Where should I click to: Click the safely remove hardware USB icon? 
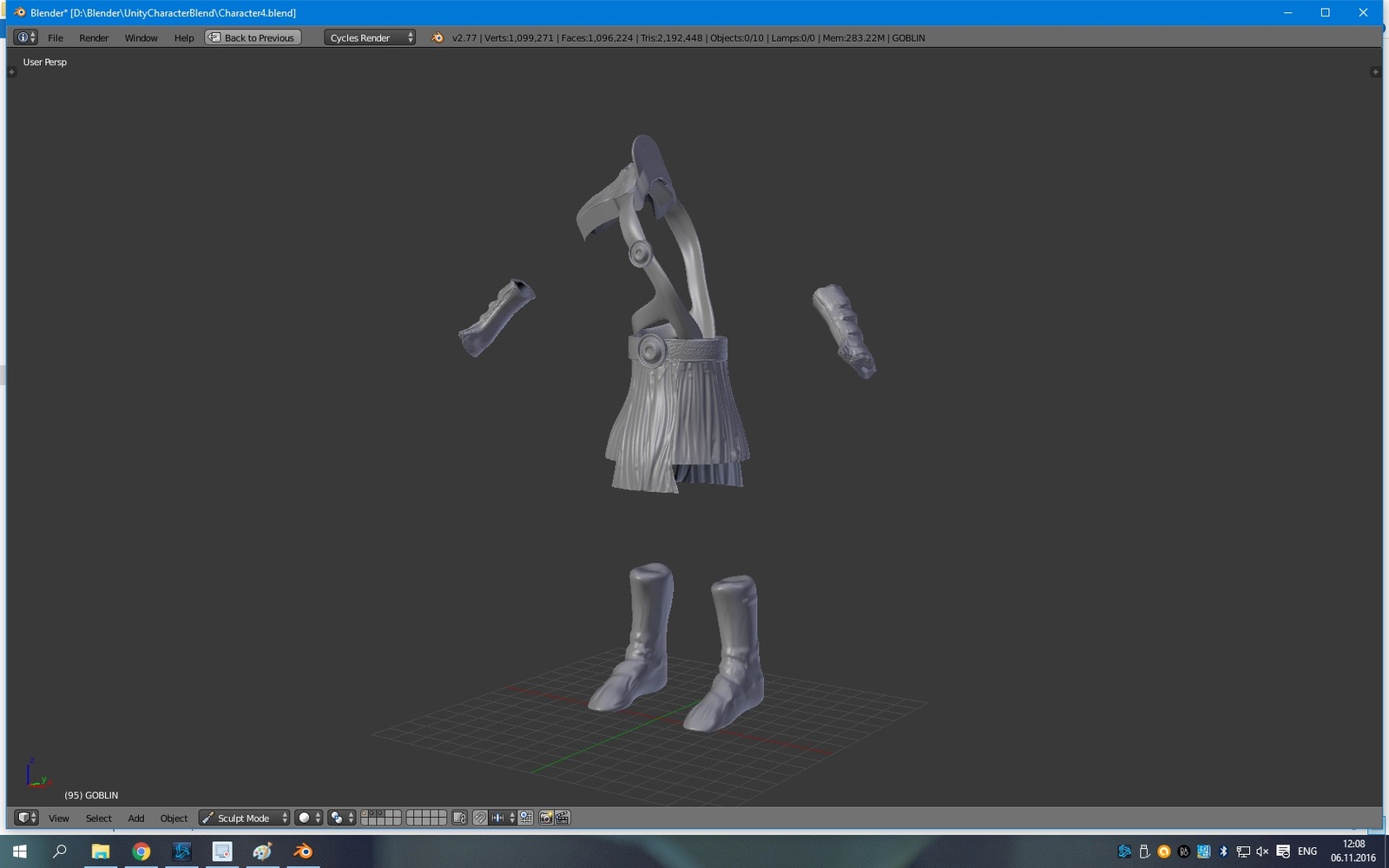tap(1144, 852)
